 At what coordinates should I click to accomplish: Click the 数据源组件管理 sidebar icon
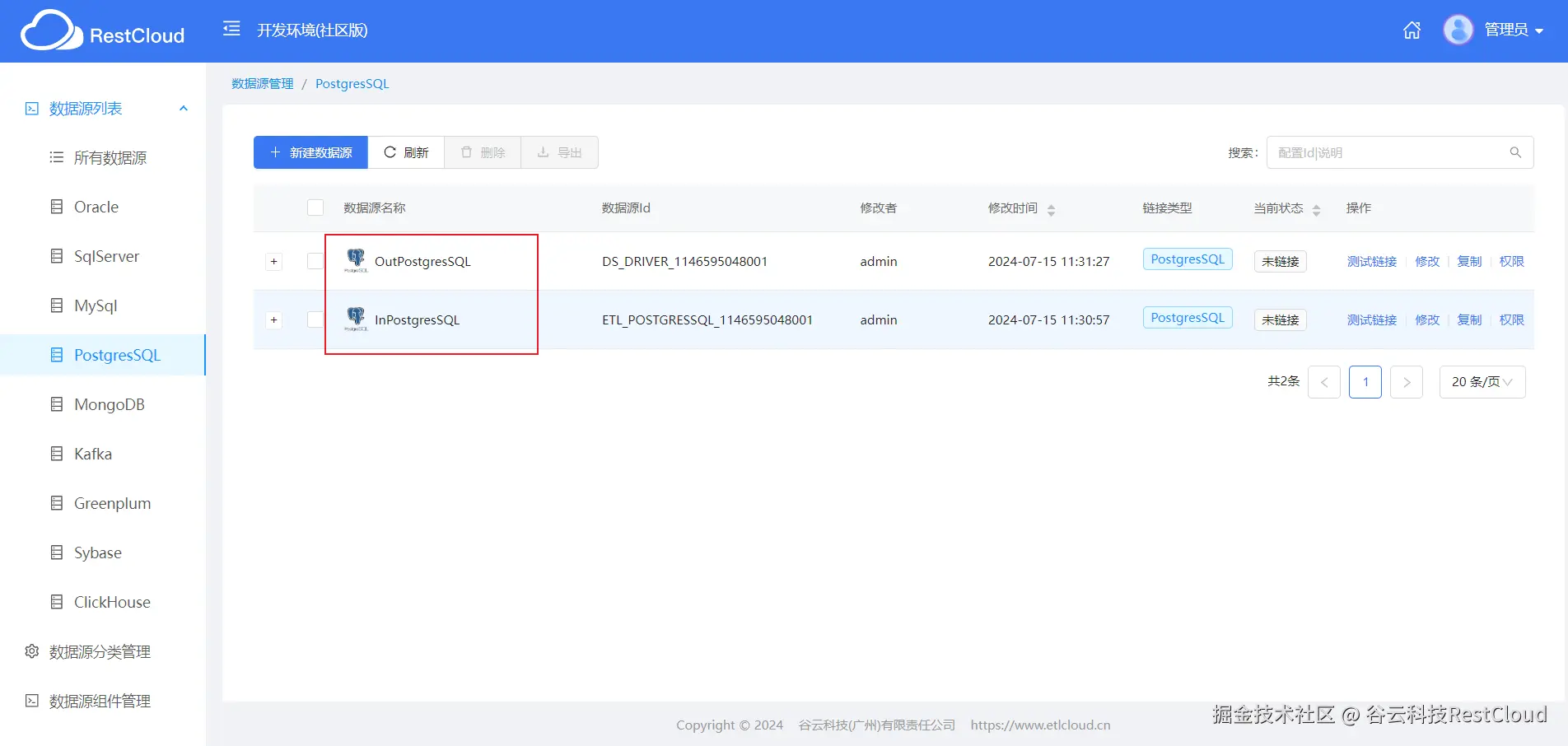point(32,701)
